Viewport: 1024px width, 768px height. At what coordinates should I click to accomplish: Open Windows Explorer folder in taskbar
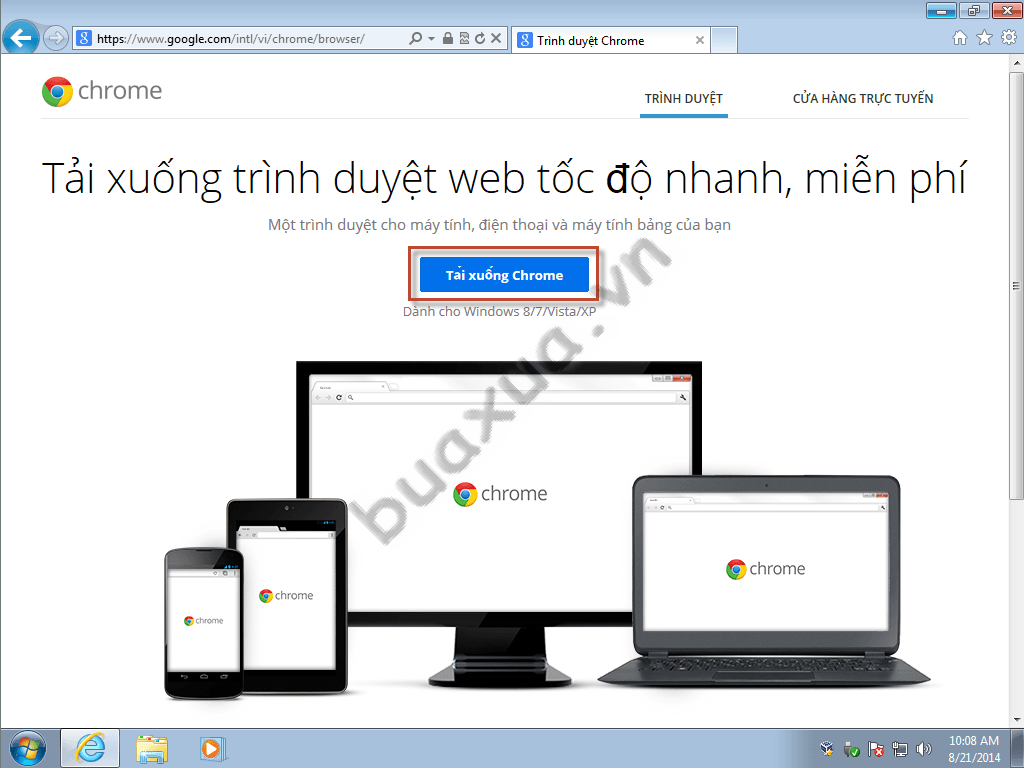tap(152, 748)
